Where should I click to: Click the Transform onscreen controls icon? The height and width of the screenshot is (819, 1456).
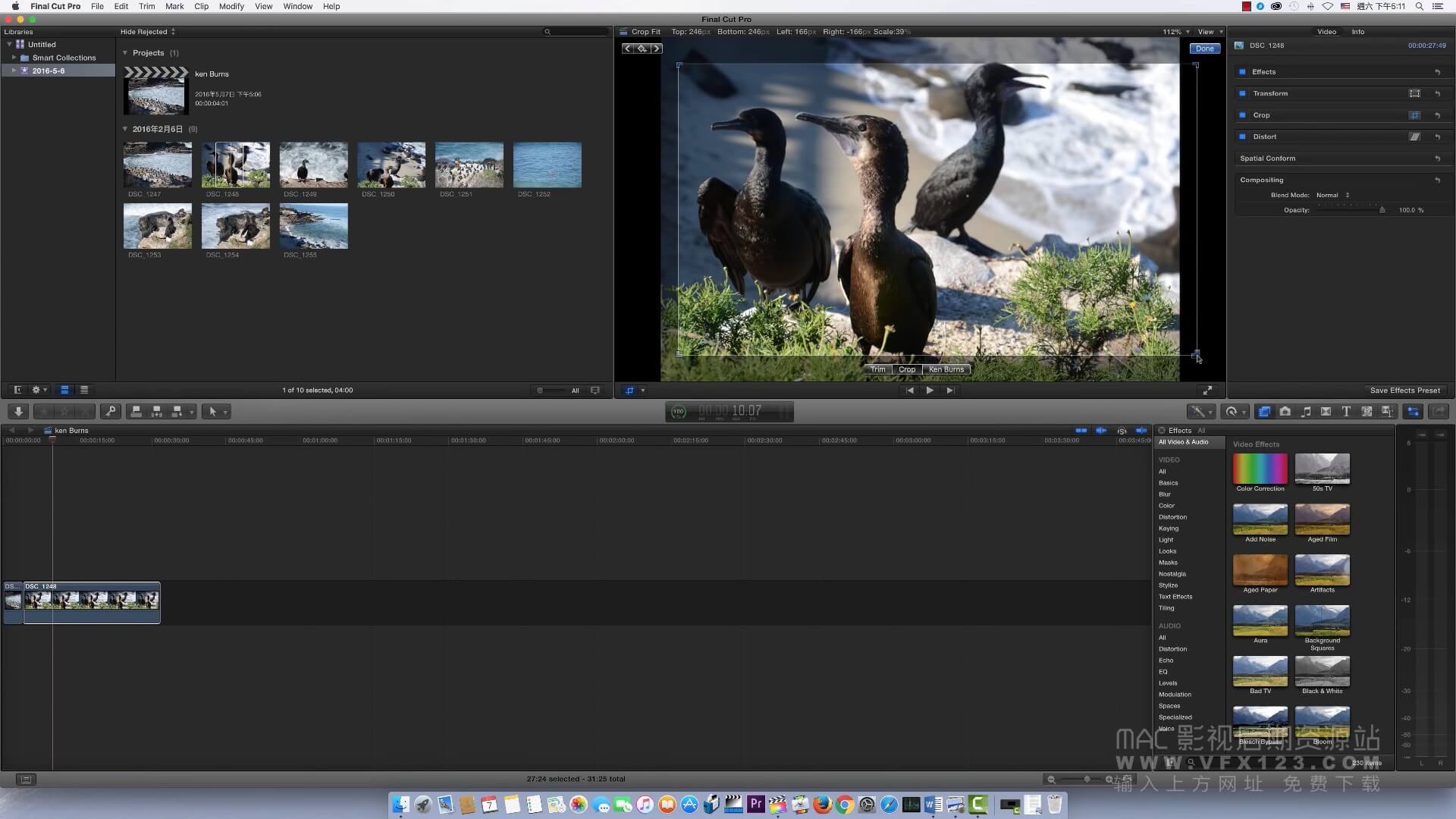(1414, 93)
